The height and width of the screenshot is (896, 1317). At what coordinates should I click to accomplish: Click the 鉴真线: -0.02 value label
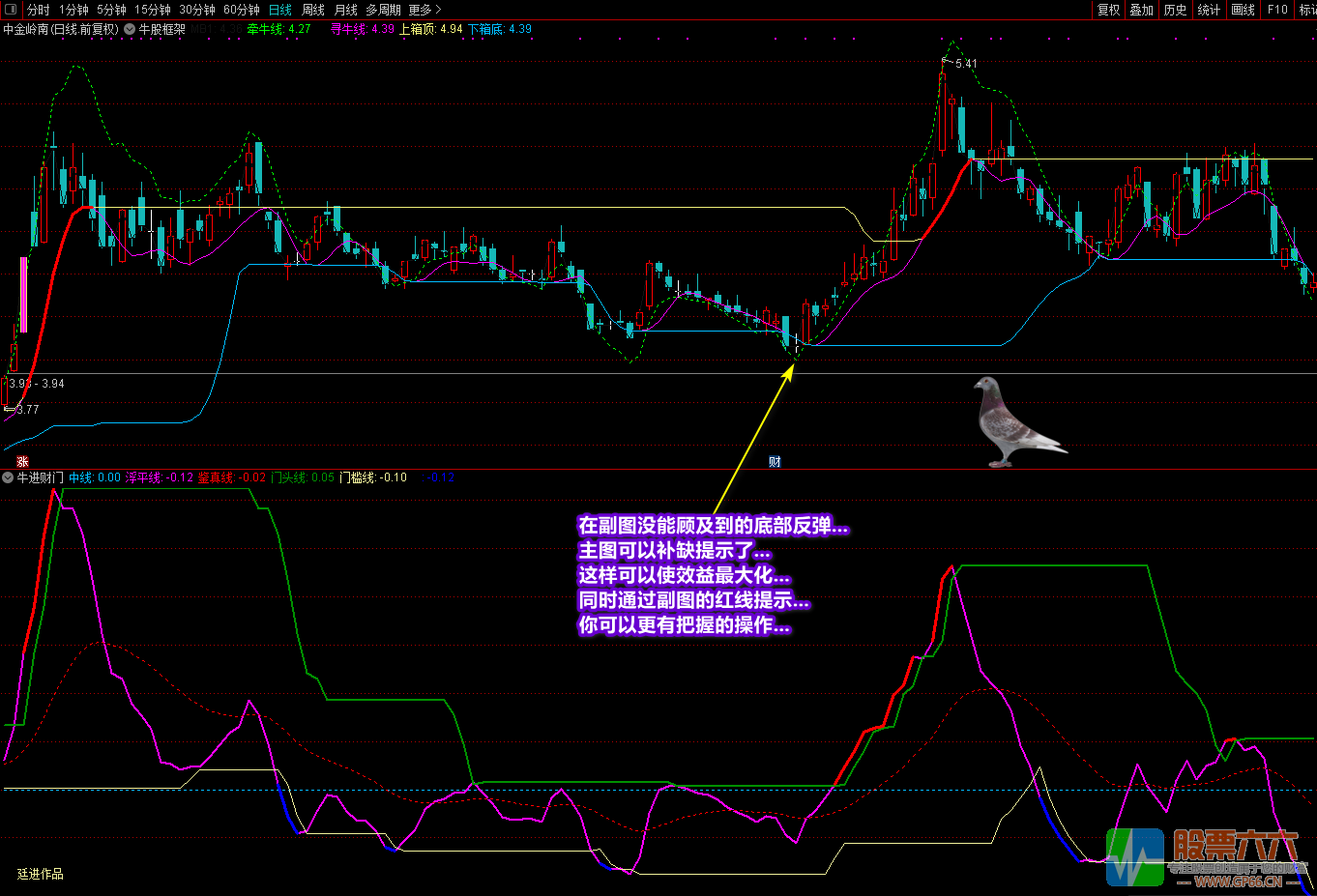pyautogui.click(x=232, y=477)
